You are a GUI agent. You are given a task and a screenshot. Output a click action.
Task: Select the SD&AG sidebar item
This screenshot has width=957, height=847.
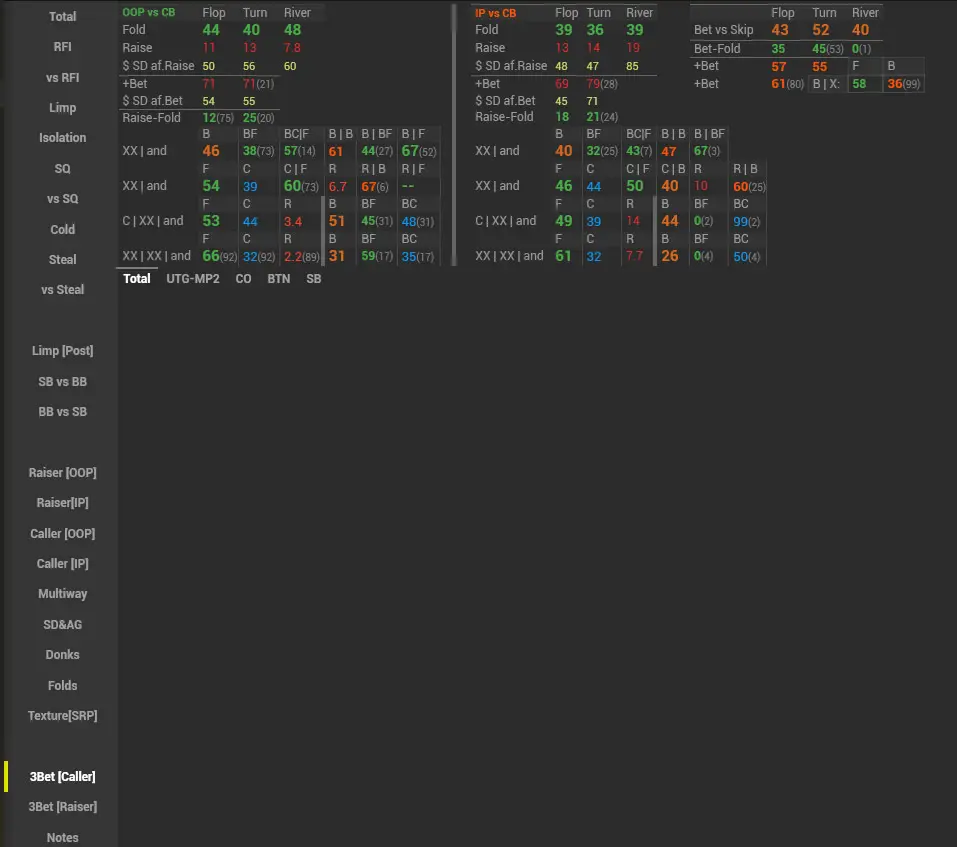[62, 625]
